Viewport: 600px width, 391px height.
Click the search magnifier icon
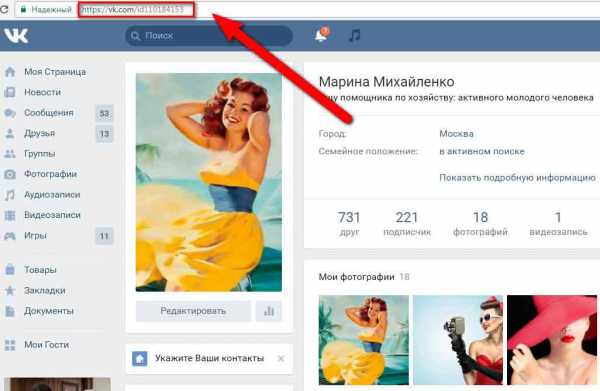point(135,36)
